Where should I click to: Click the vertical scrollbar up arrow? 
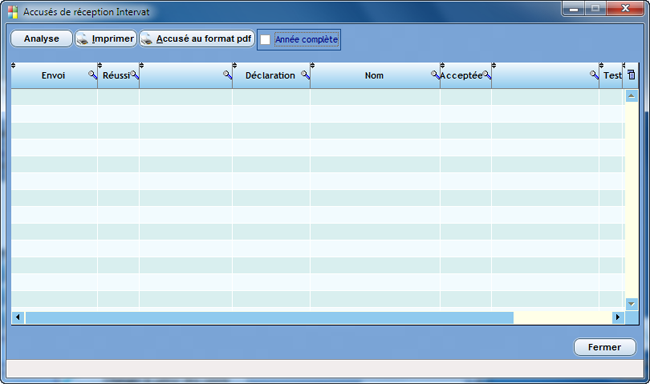(631, 96)
